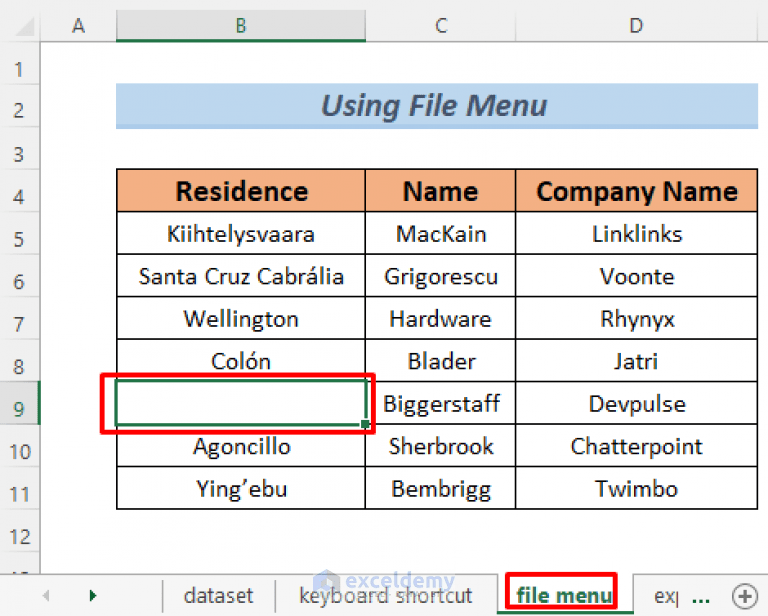
Task: Click the Company Name header cell
Action: (x=636, y=191)
